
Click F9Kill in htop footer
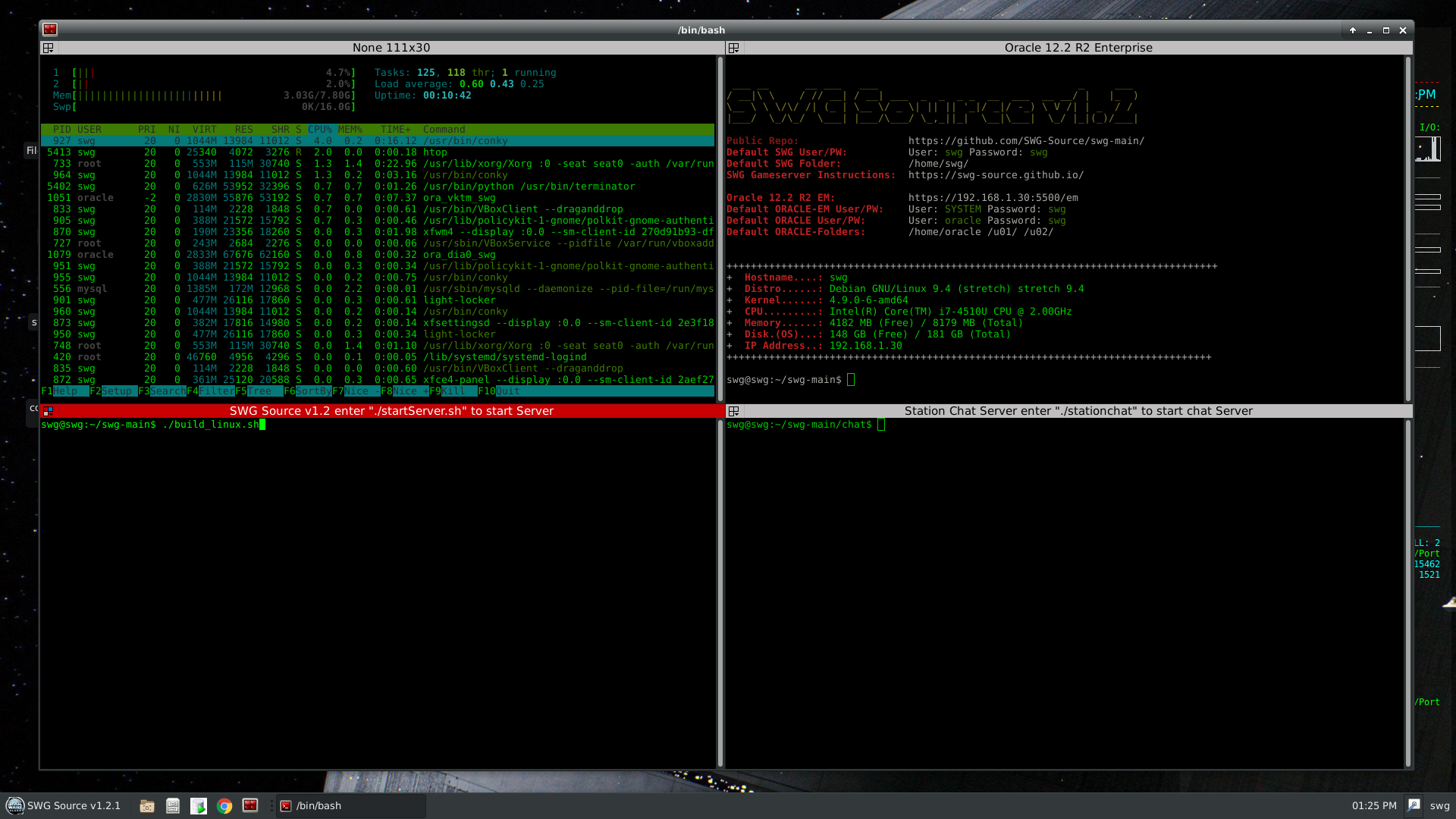[453, 391]
